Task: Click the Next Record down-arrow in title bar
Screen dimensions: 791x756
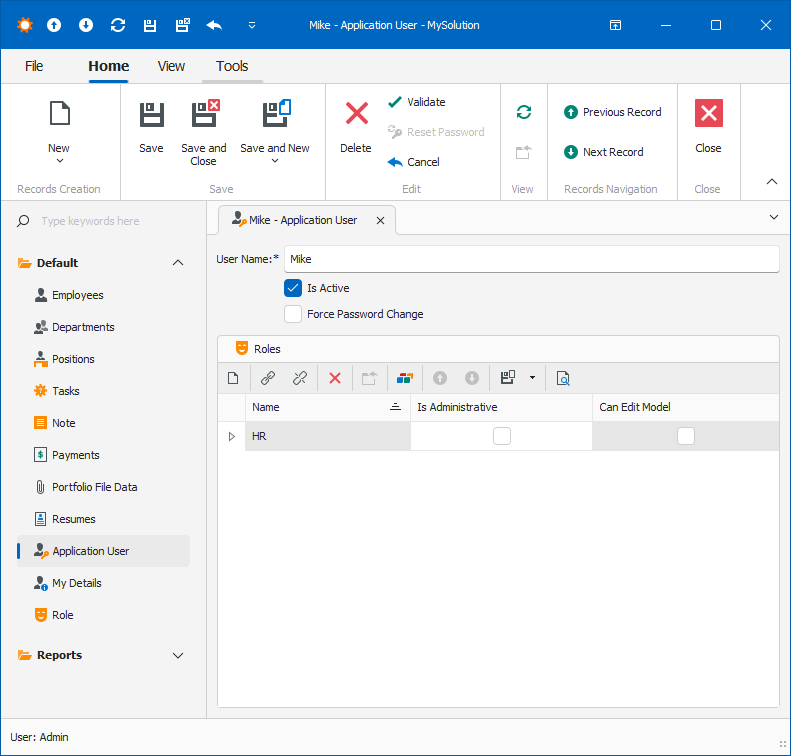Action: (x=86, y=25)
